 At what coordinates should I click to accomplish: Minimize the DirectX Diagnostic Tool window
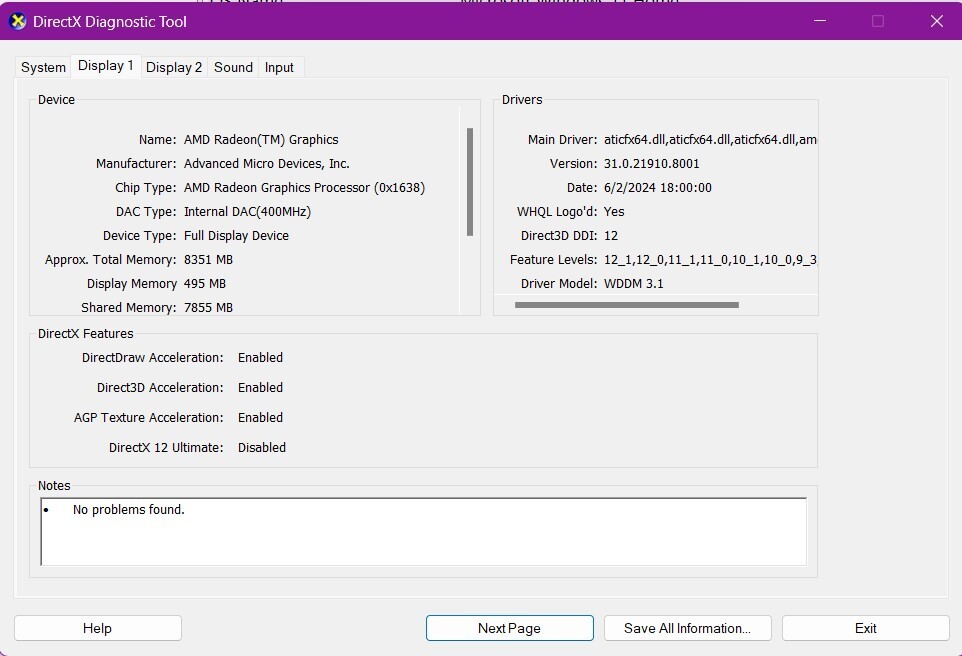tap(820, 21)
